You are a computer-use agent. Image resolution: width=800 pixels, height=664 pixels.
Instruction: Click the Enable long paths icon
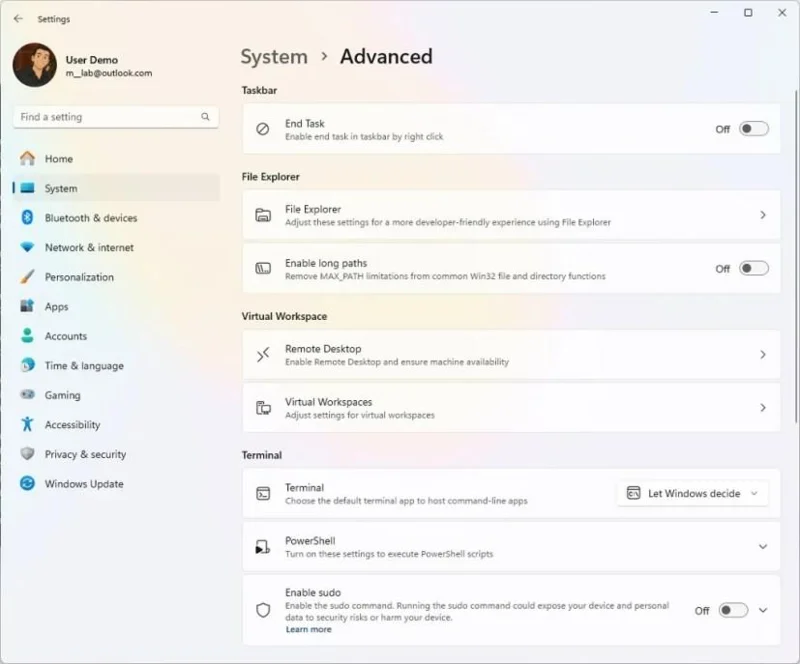click(x=263, y=268)
